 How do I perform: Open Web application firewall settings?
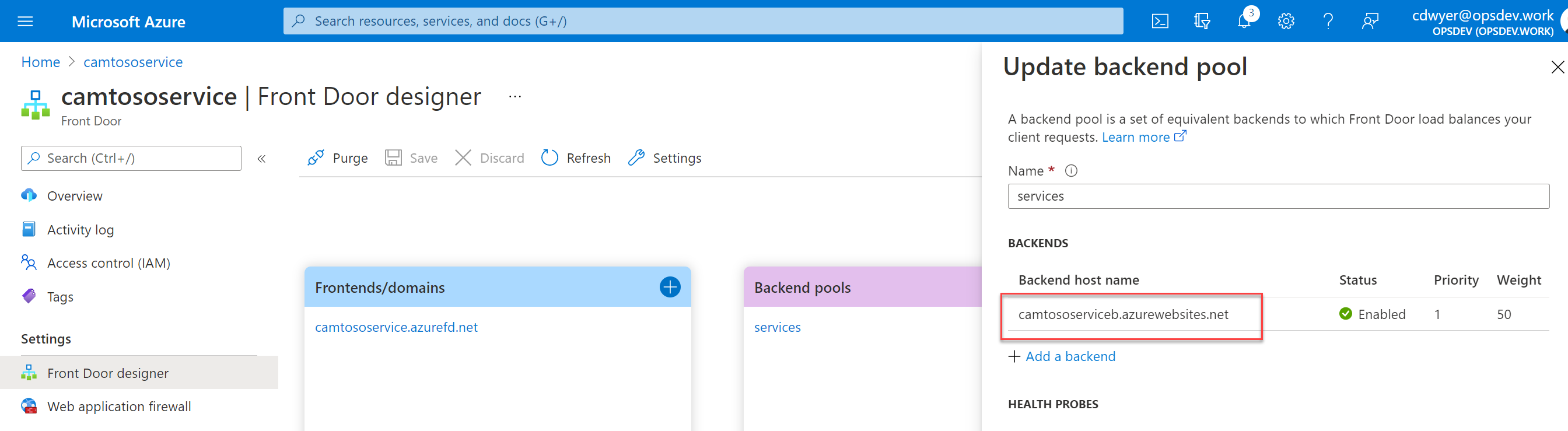coord(118,407)
